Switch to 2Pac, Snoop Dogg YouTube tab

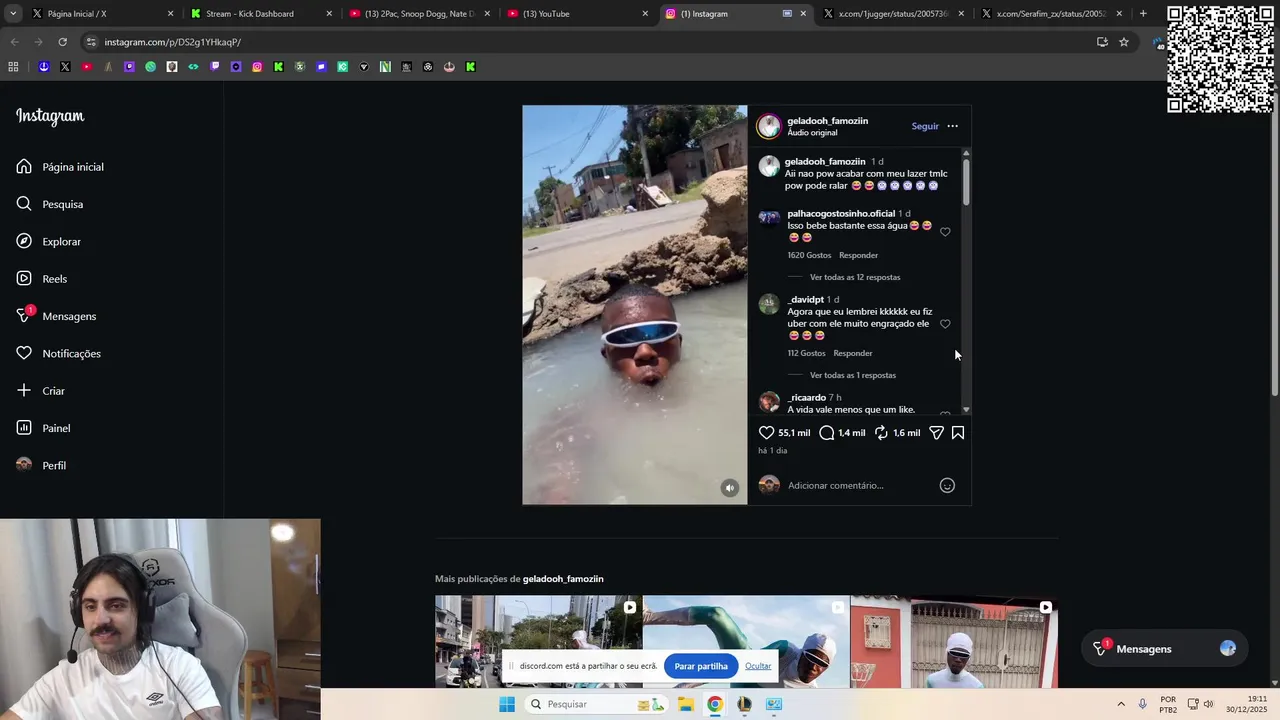point(418,14)
